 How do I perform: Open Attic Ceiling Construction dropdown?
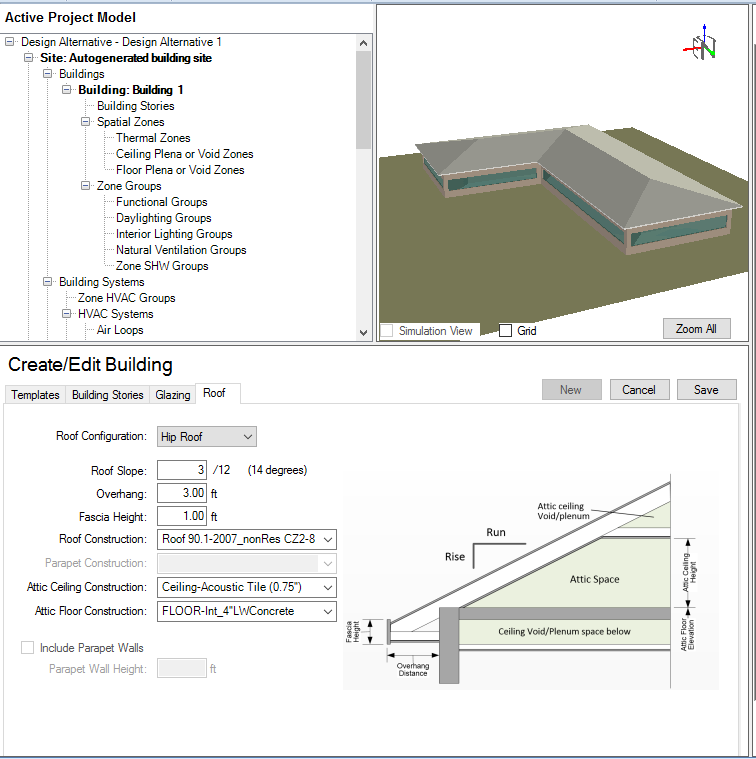point(246,587)
